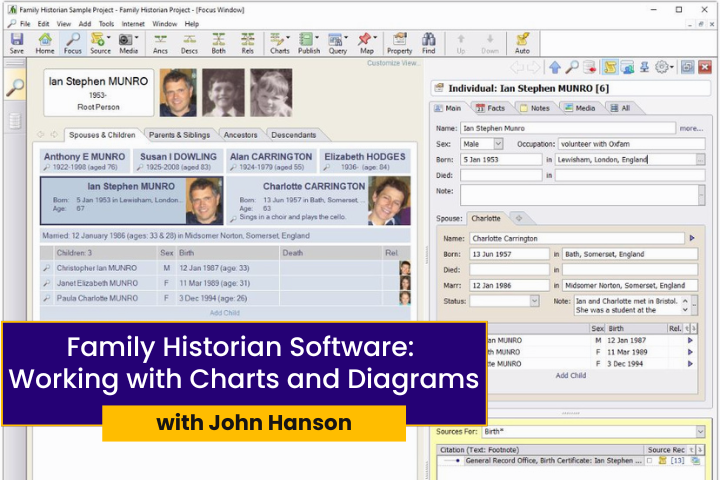Open the Descendants tab
Screen dimensions: 720x480
(293, 135)
